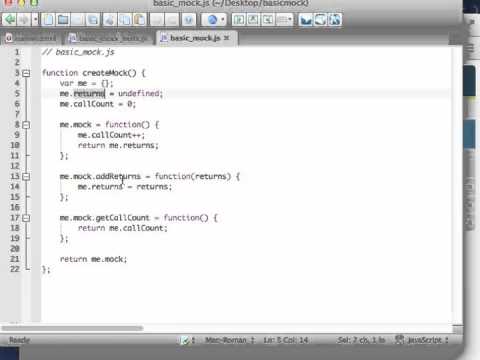Click in the function createMock() declaration
This screenshot has height=360, width=480.
94,73
